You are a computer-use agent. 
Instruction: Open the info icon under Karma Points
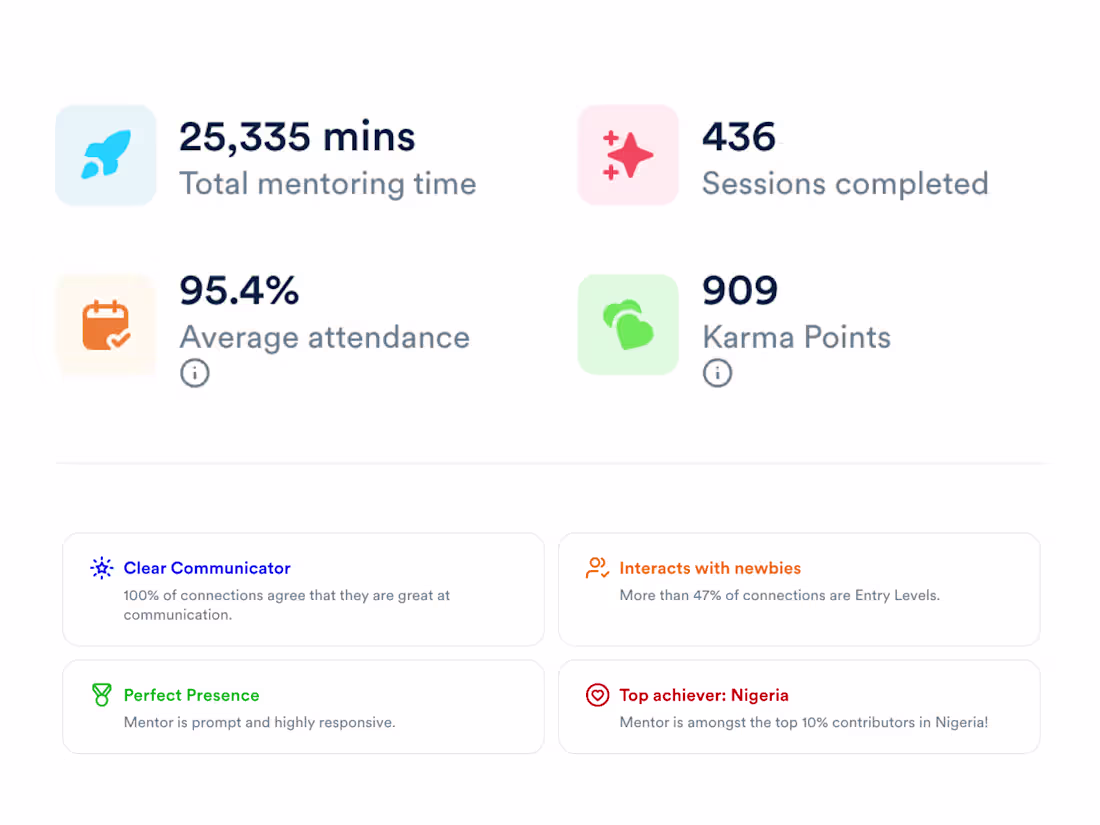(717, 374)
